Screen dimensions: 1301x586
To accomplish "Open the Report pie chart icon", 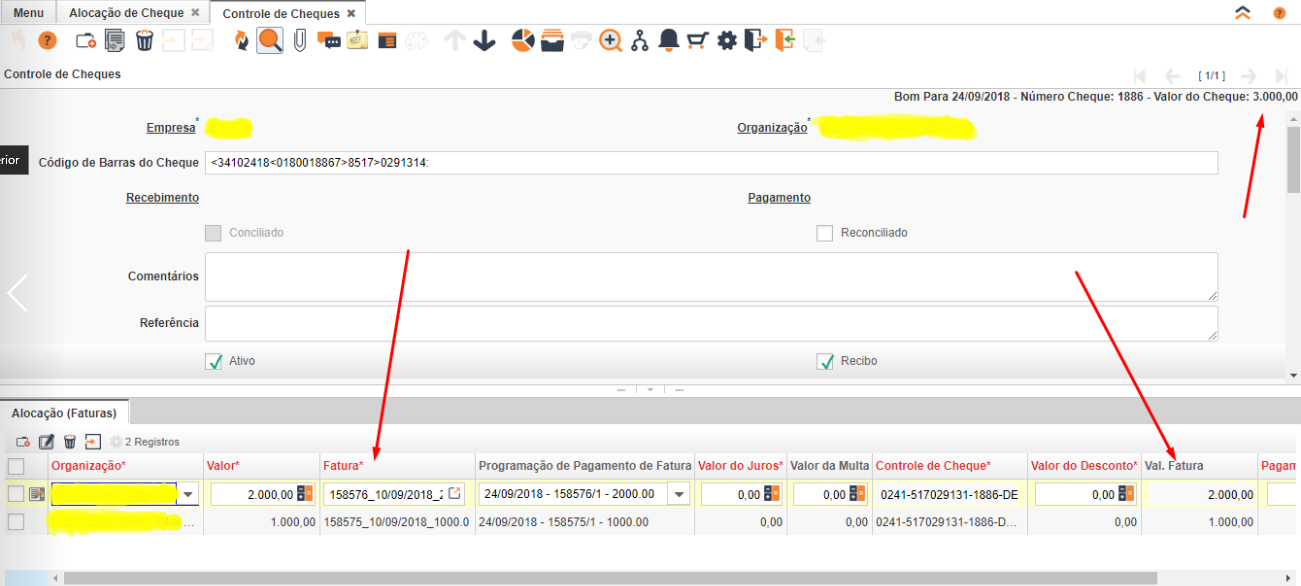I will [523, 41].
